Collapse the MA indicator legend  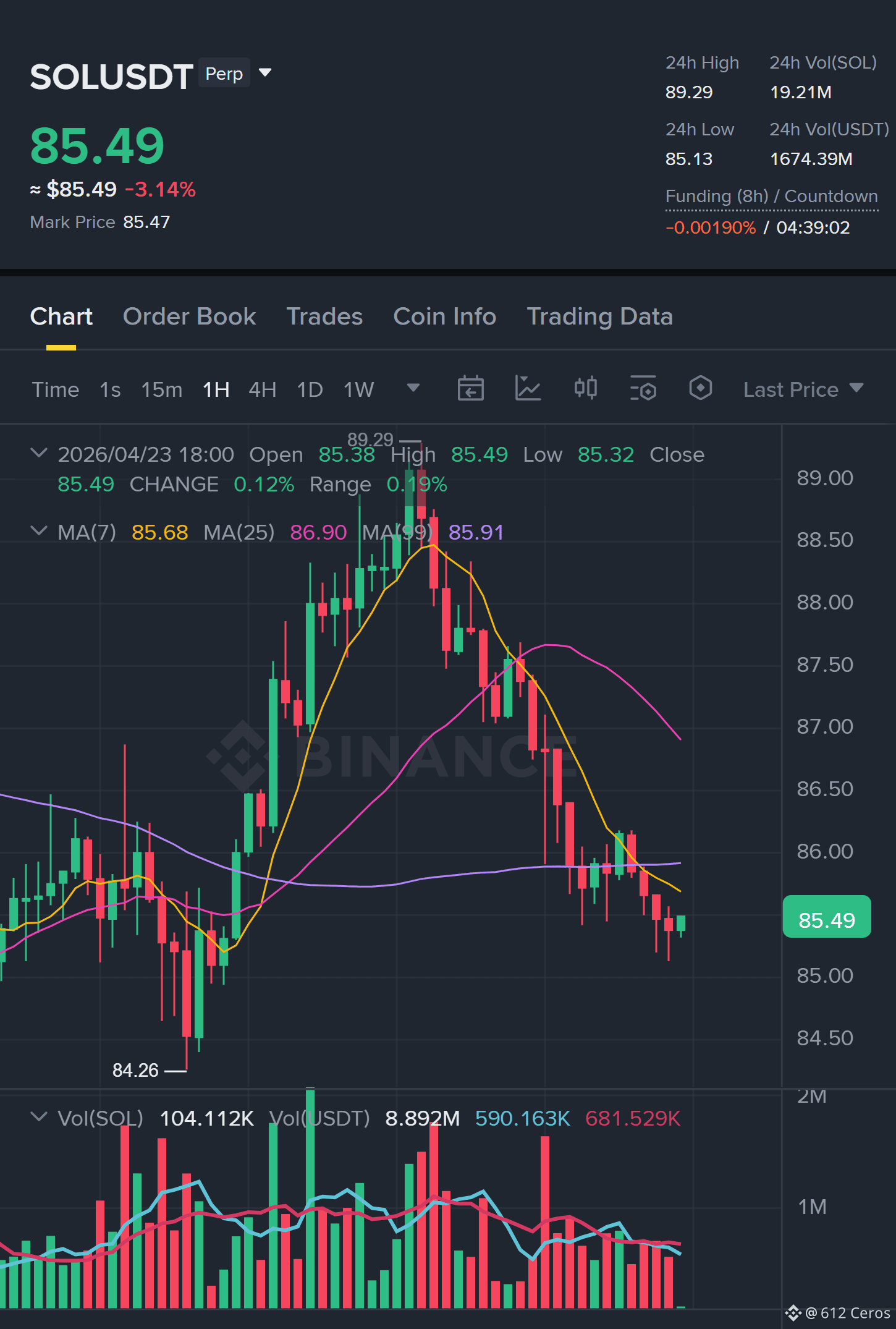pyautogui.click(x=38, y=531)
